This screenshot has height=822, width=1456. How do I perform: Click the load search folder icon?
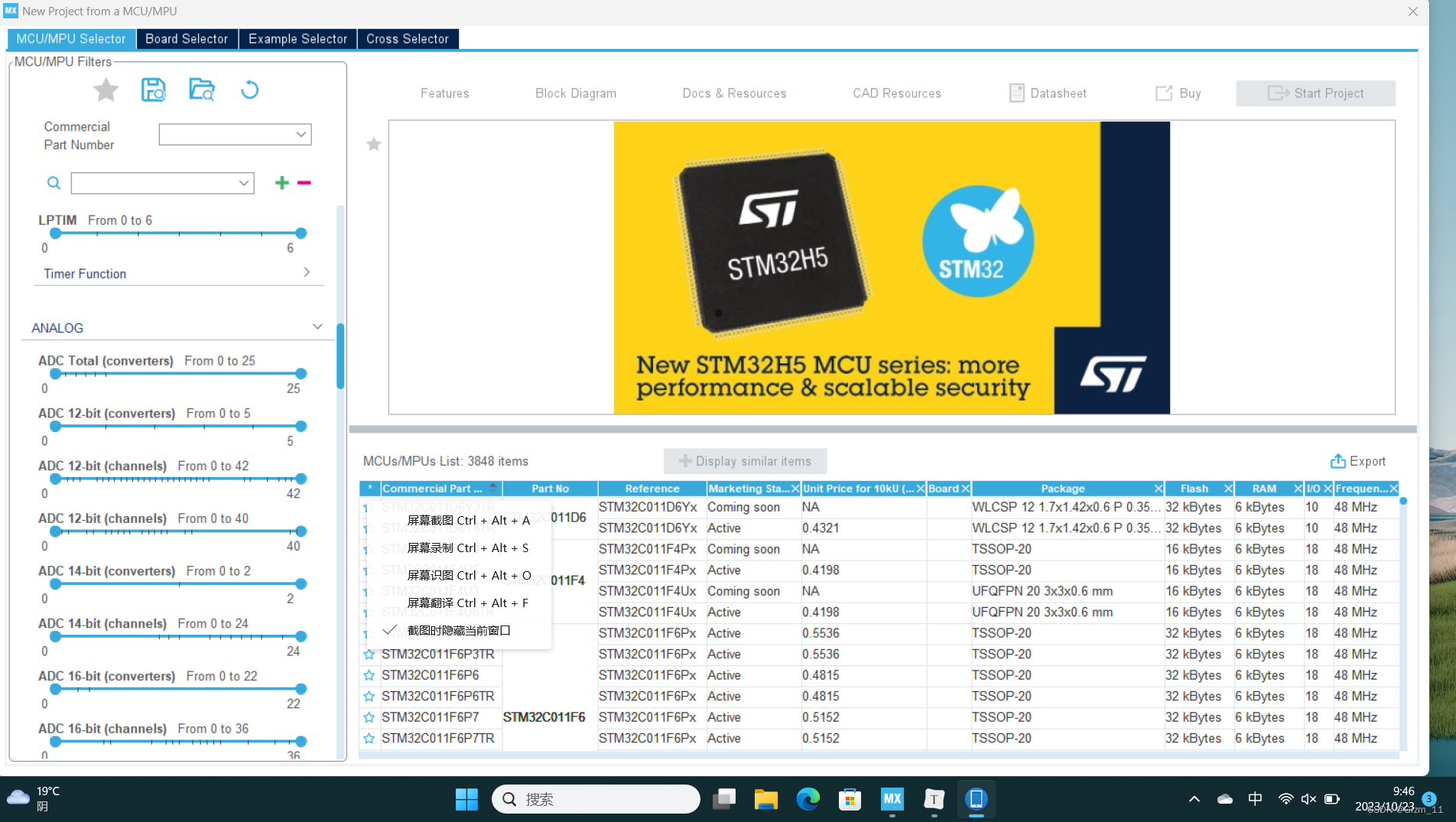(x=202, y=90)
